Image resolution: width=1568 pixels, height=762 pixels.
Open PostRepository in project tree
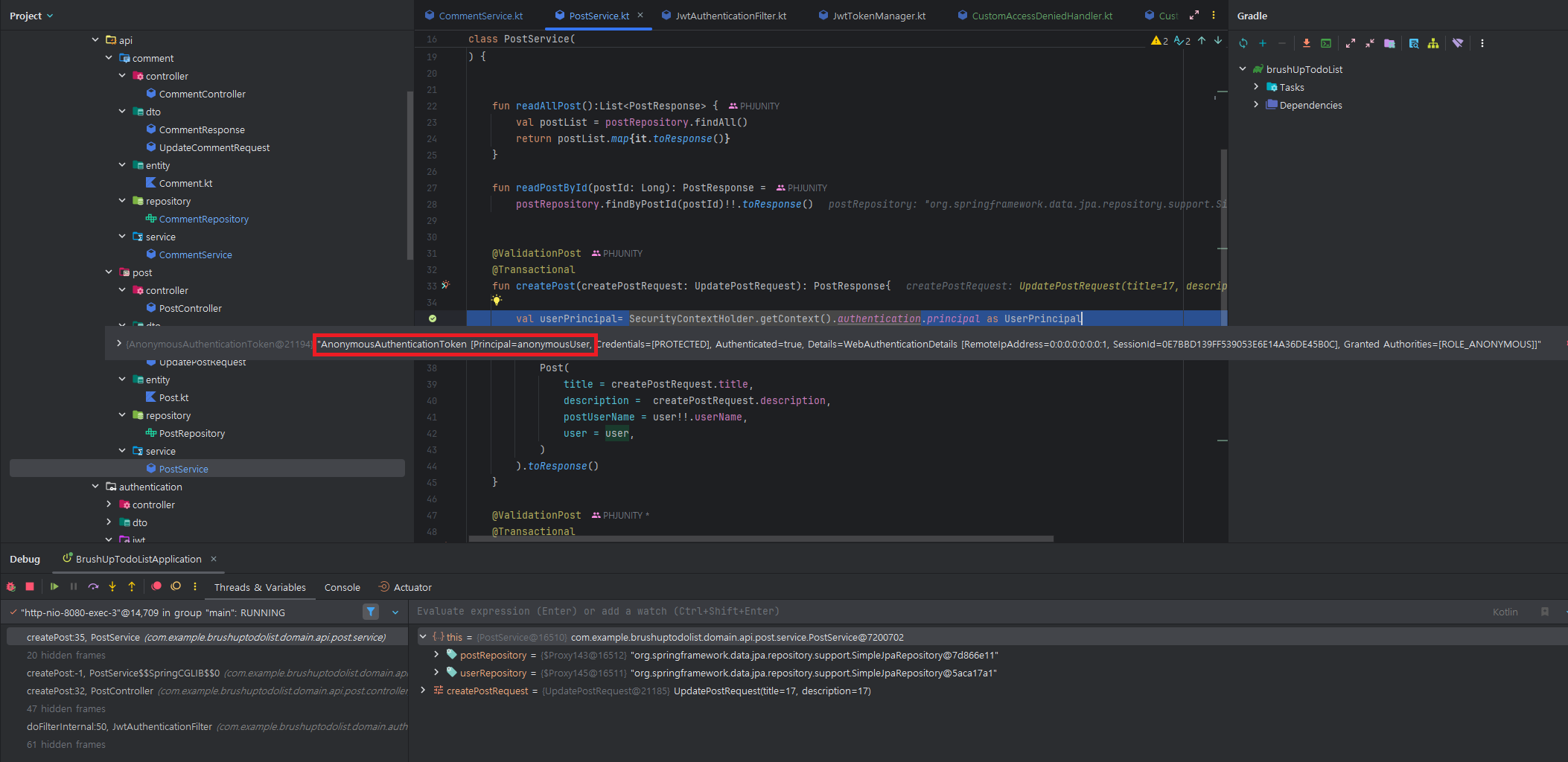191,433
